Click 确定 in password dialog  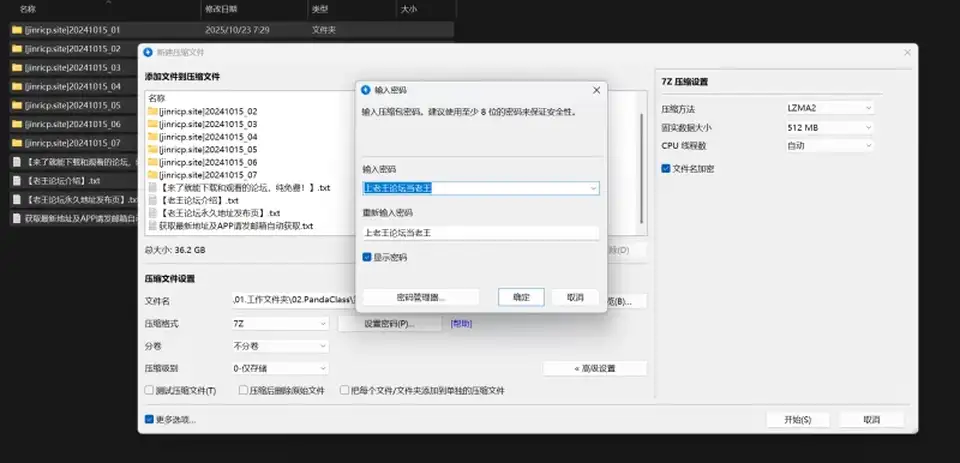click(x=521, y=297)
